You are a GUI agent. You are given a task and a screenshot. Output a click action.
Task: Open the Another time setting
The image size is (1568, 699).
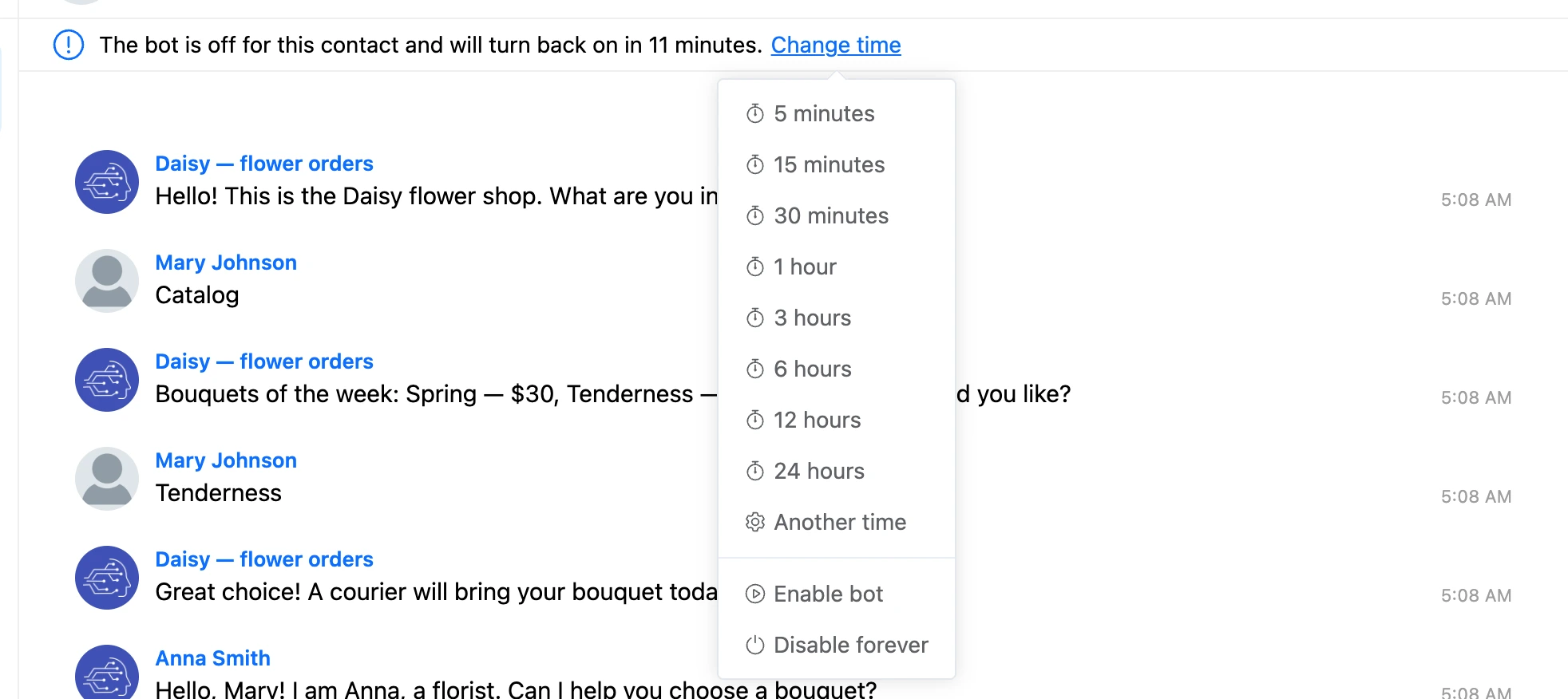point(837,522)
